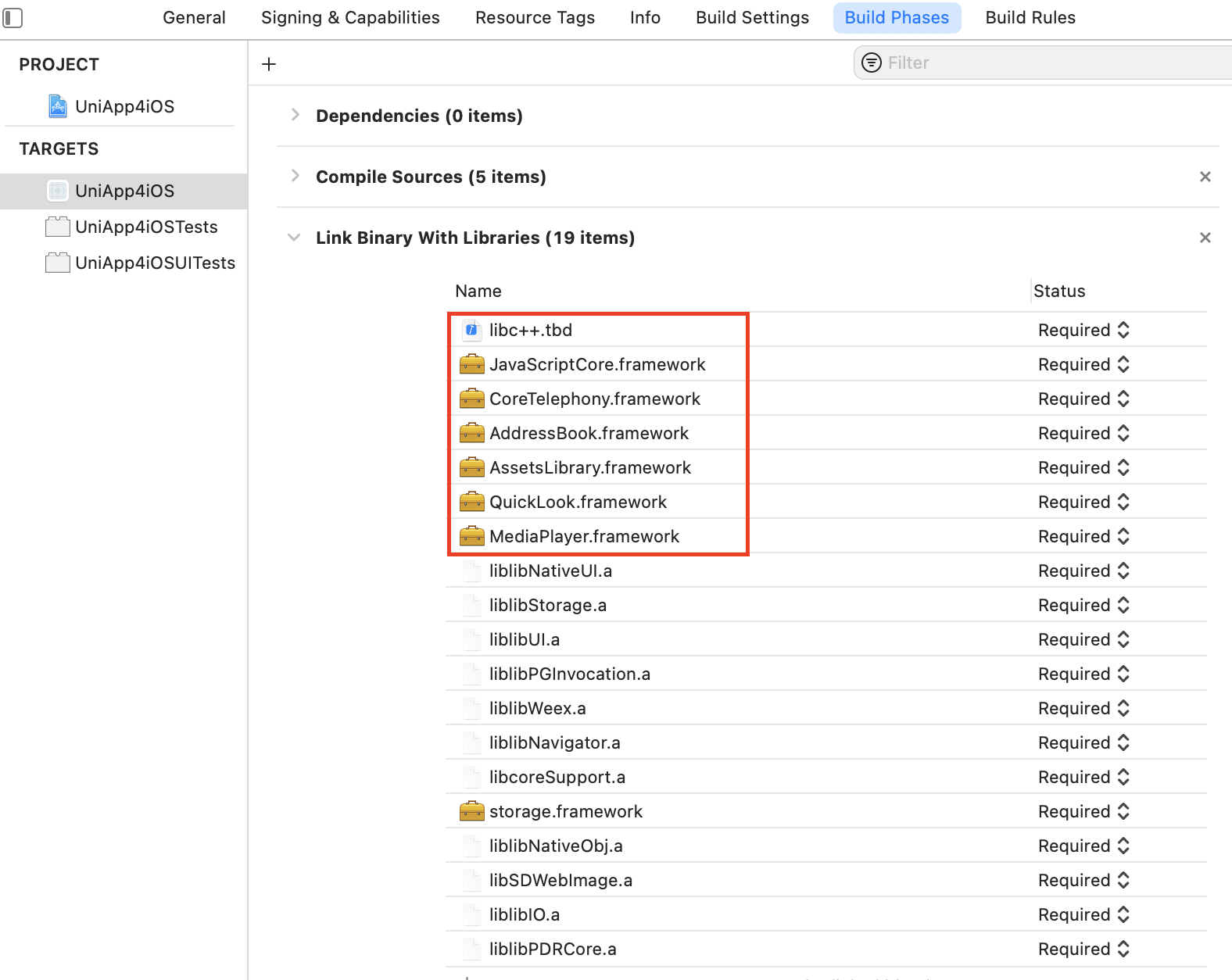
Task: Select the liblibNavigator.a library row
Action: coord(826,742)
